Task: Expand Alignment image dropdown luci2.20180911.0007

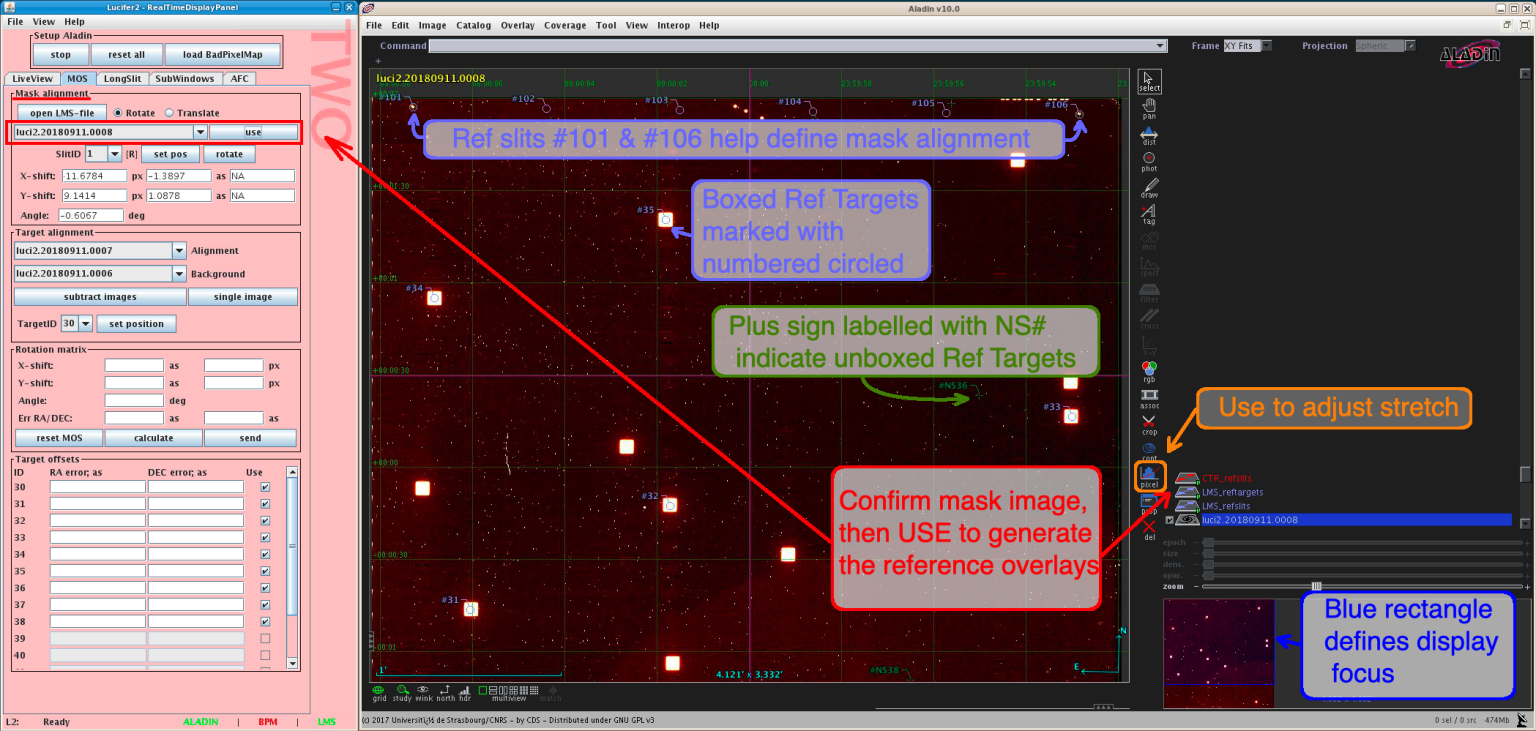Action: 179,251
